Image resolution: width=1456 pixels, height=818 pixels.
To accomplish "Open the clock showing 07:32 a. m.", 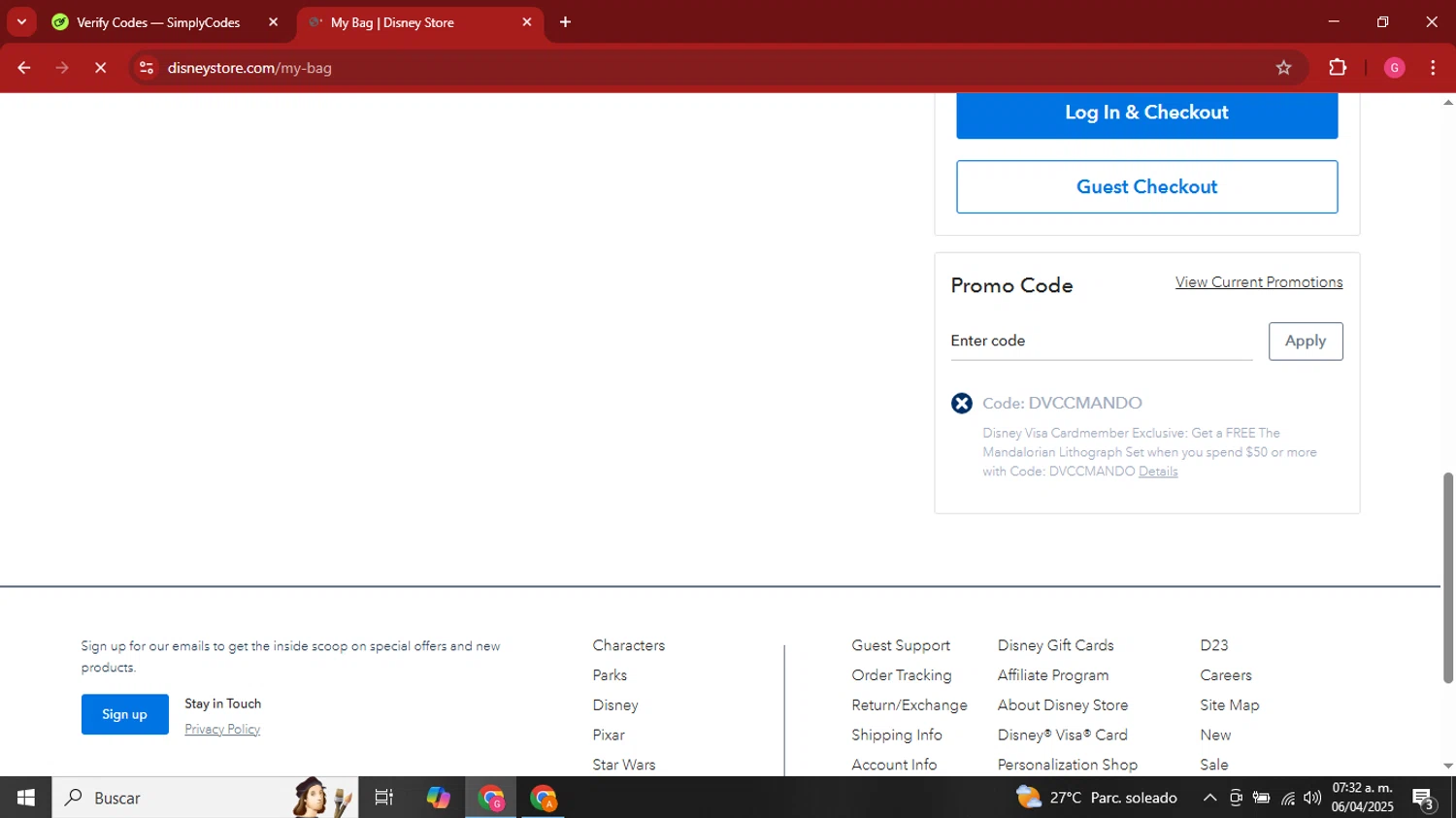I will 1362,798.
